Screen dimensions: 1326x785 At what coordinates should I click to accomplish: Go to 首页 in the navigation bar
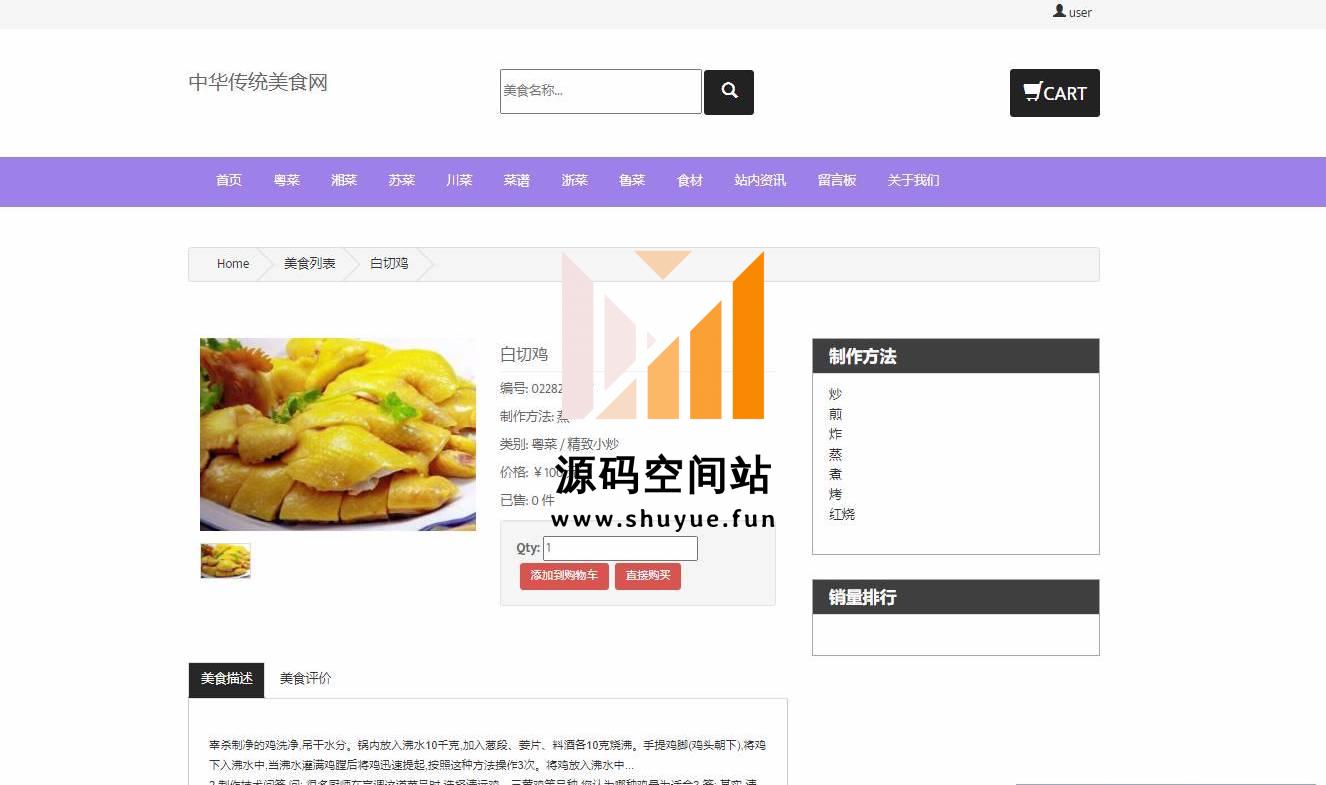tap(229, 181)
